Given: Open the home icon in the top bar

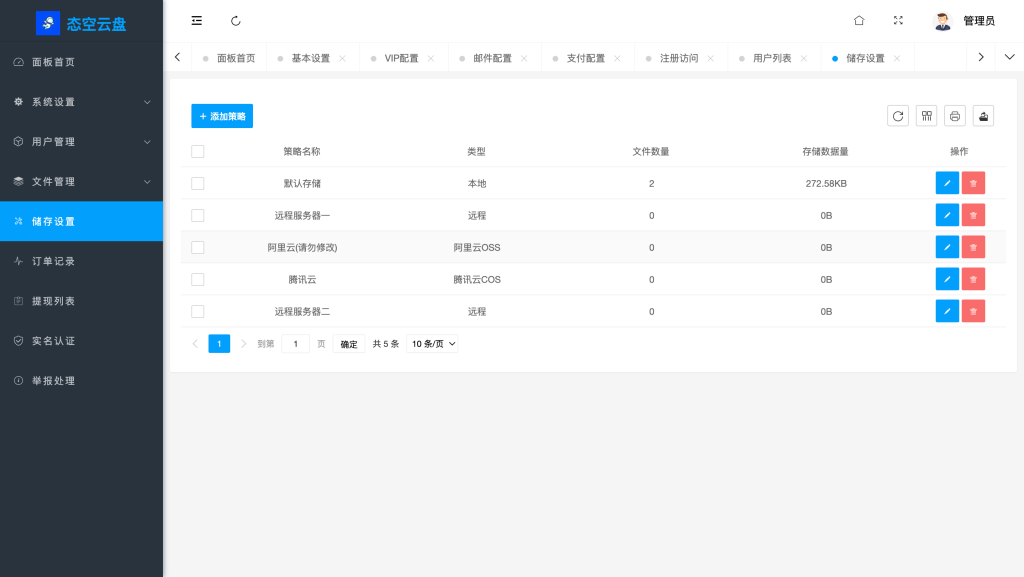Looking at the screenshot, I should click(x=858, y=20).
